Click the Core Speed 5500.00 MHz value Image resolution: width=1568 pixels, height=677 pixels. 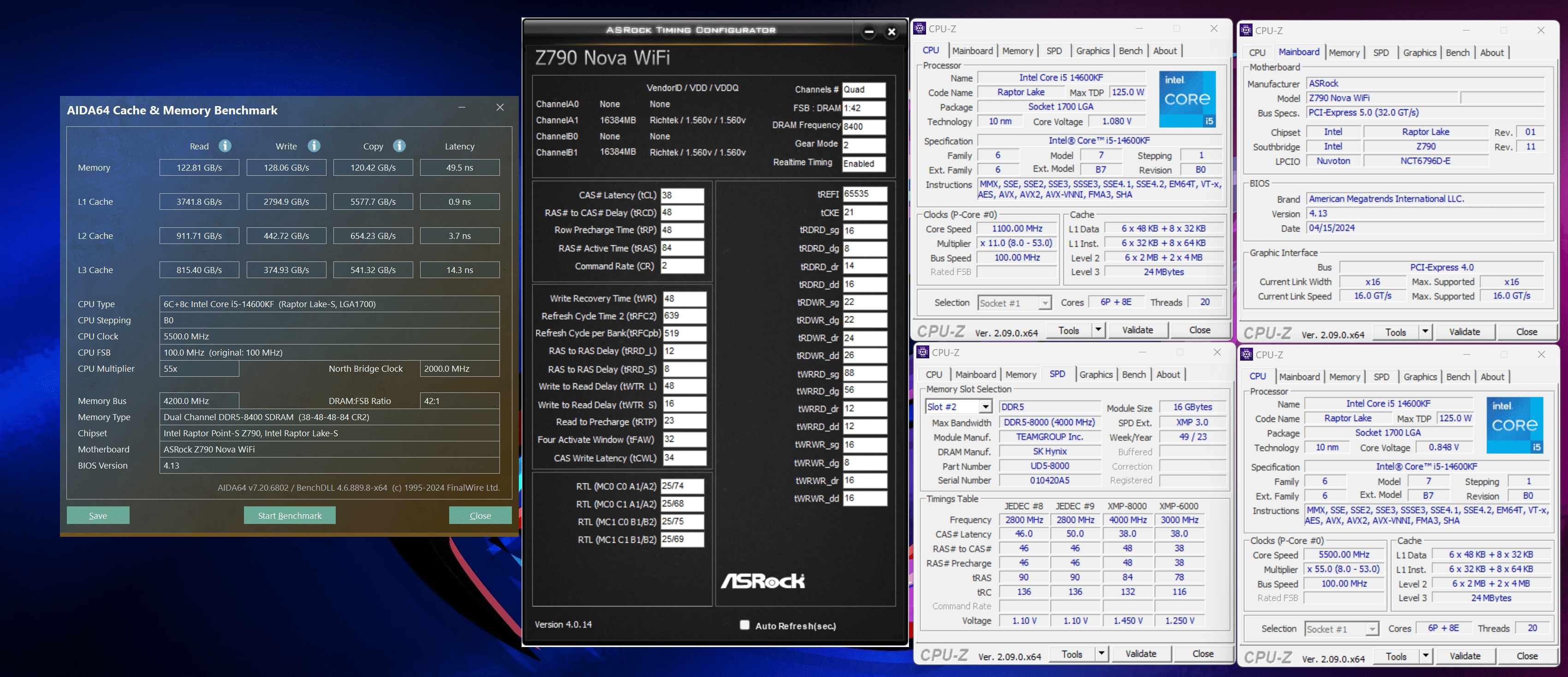pos(1344,555)
